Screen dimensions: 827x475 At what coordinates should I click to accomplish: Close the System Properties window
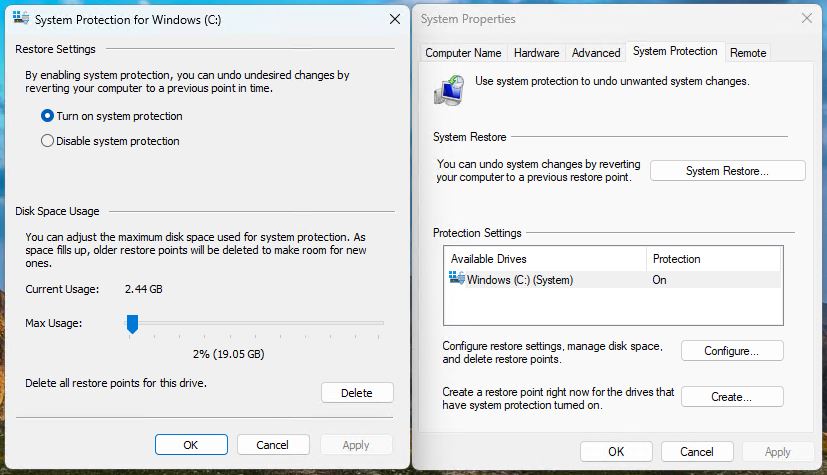click(x=806, y=18)
